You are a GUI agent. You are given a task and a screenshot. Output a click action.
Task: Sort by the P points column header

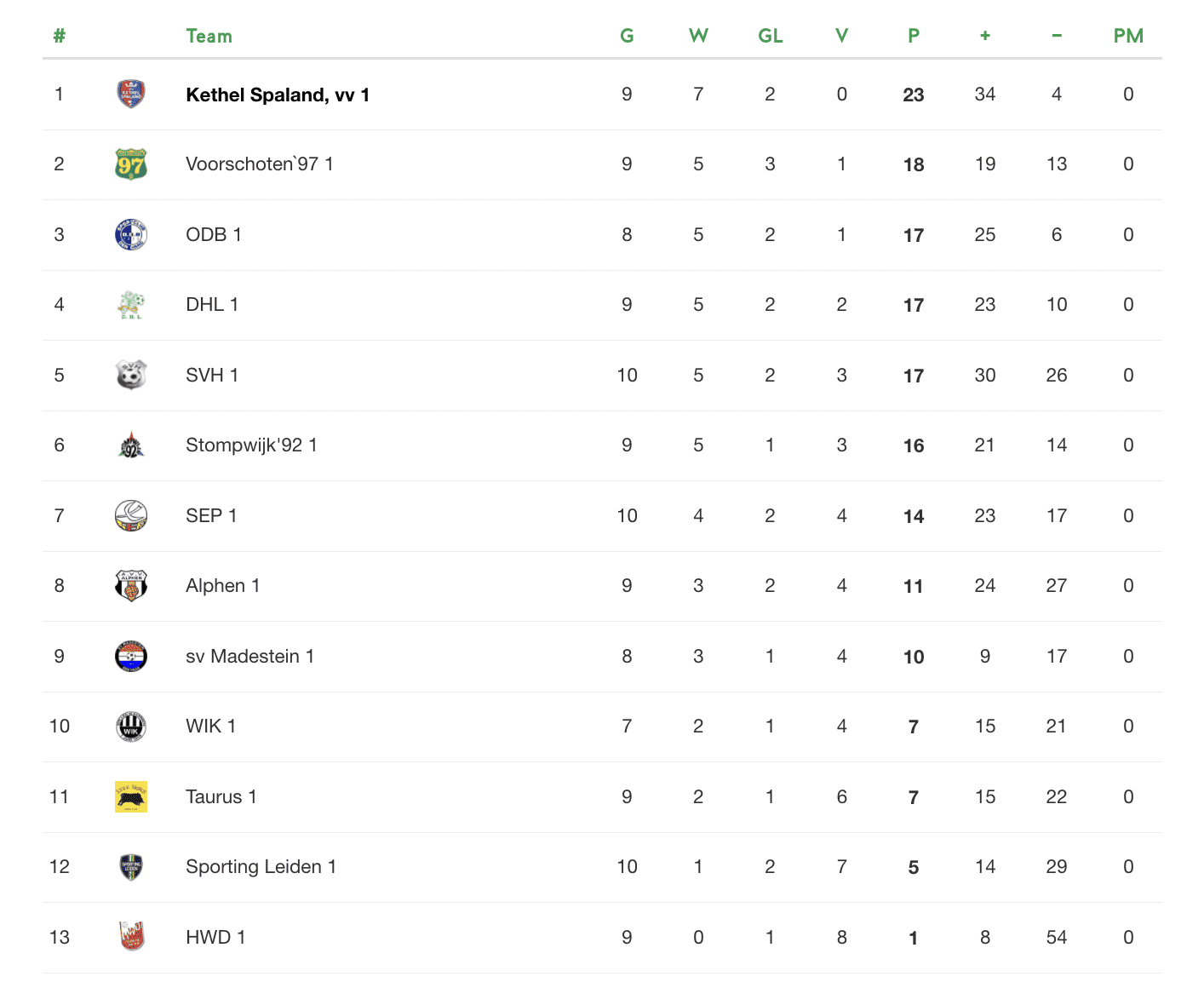click(914, 36)
